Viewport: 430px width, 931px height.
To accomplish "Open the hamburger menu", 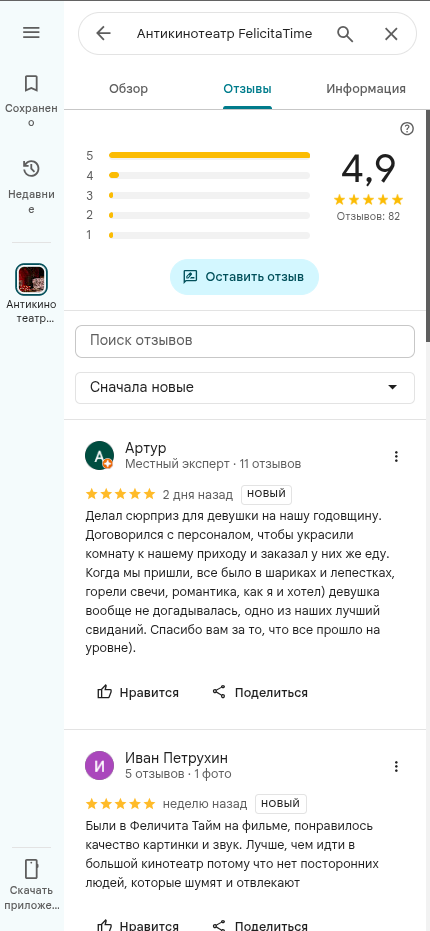I will click(31, 33).
